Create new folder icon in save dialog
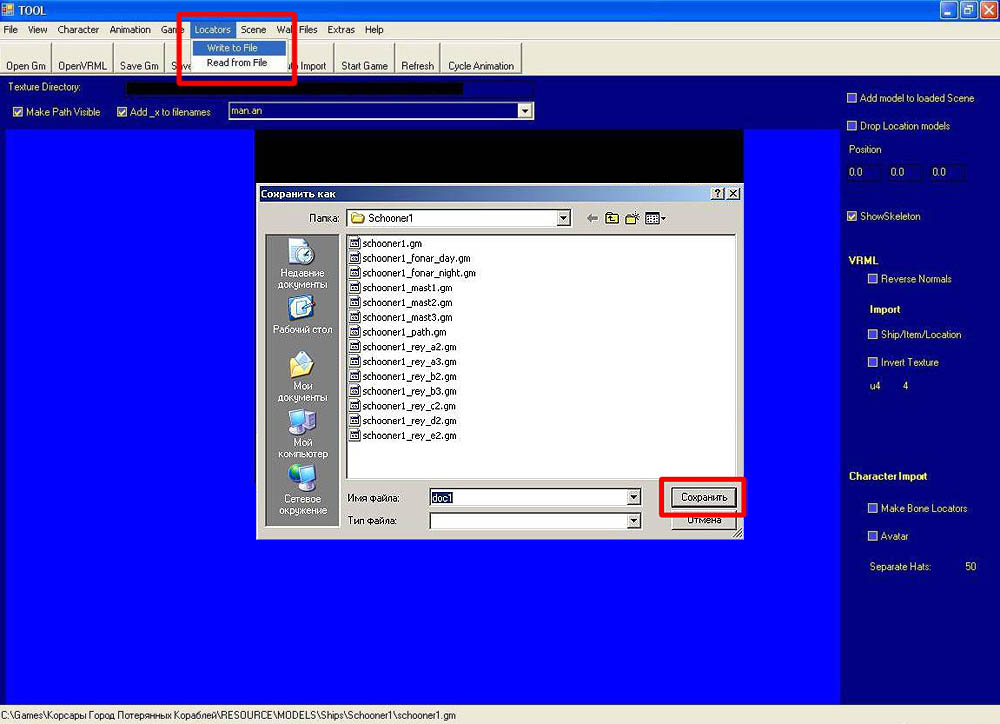This screenshot has width=1000, height=724. 632,218
